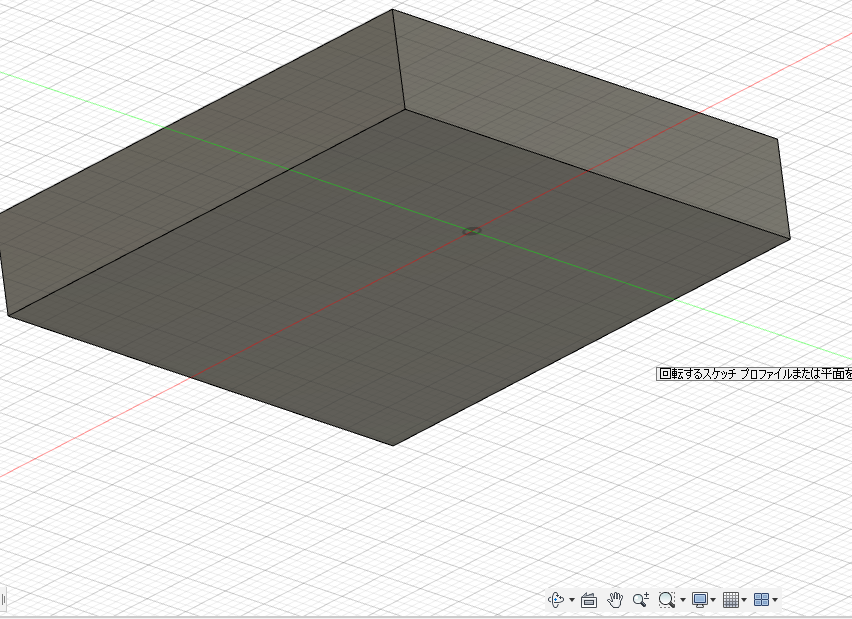The width and height of the screenshot is (852, 619).
Task: Activate the Pan hand tool
Action: click(615, 600)
